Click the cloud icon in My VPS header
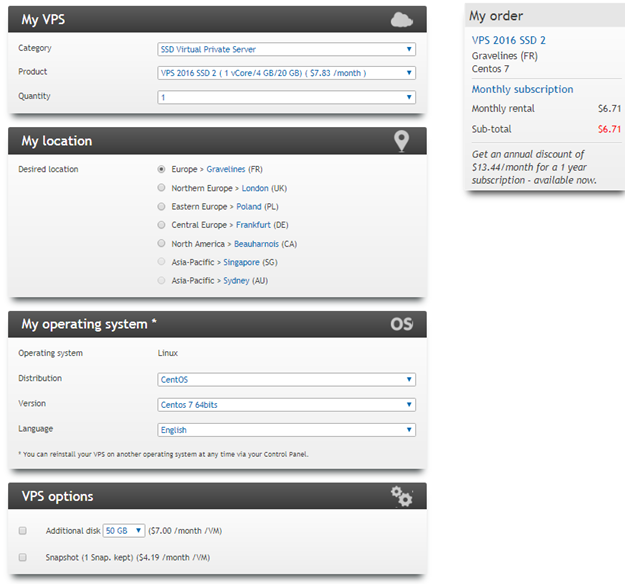This screenshot has width=627, height=586. click(401, 20)
